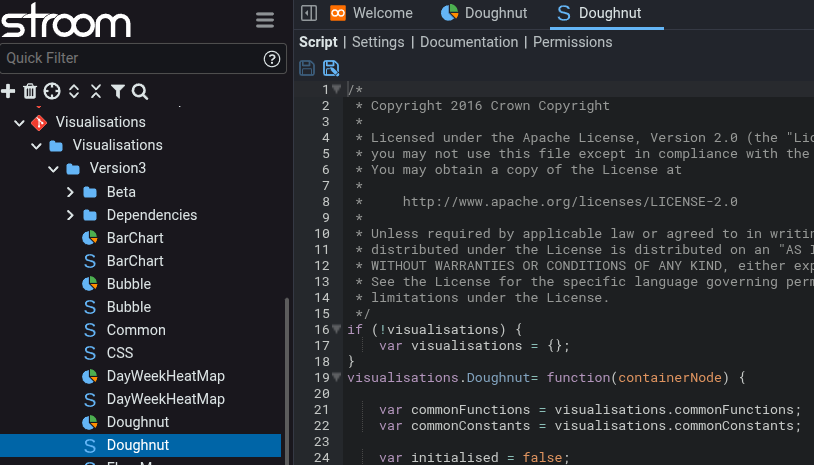The width and height of the screenshot is (814, 465).
Task: Select the Version3 folder label
Action: pos(118,168)
